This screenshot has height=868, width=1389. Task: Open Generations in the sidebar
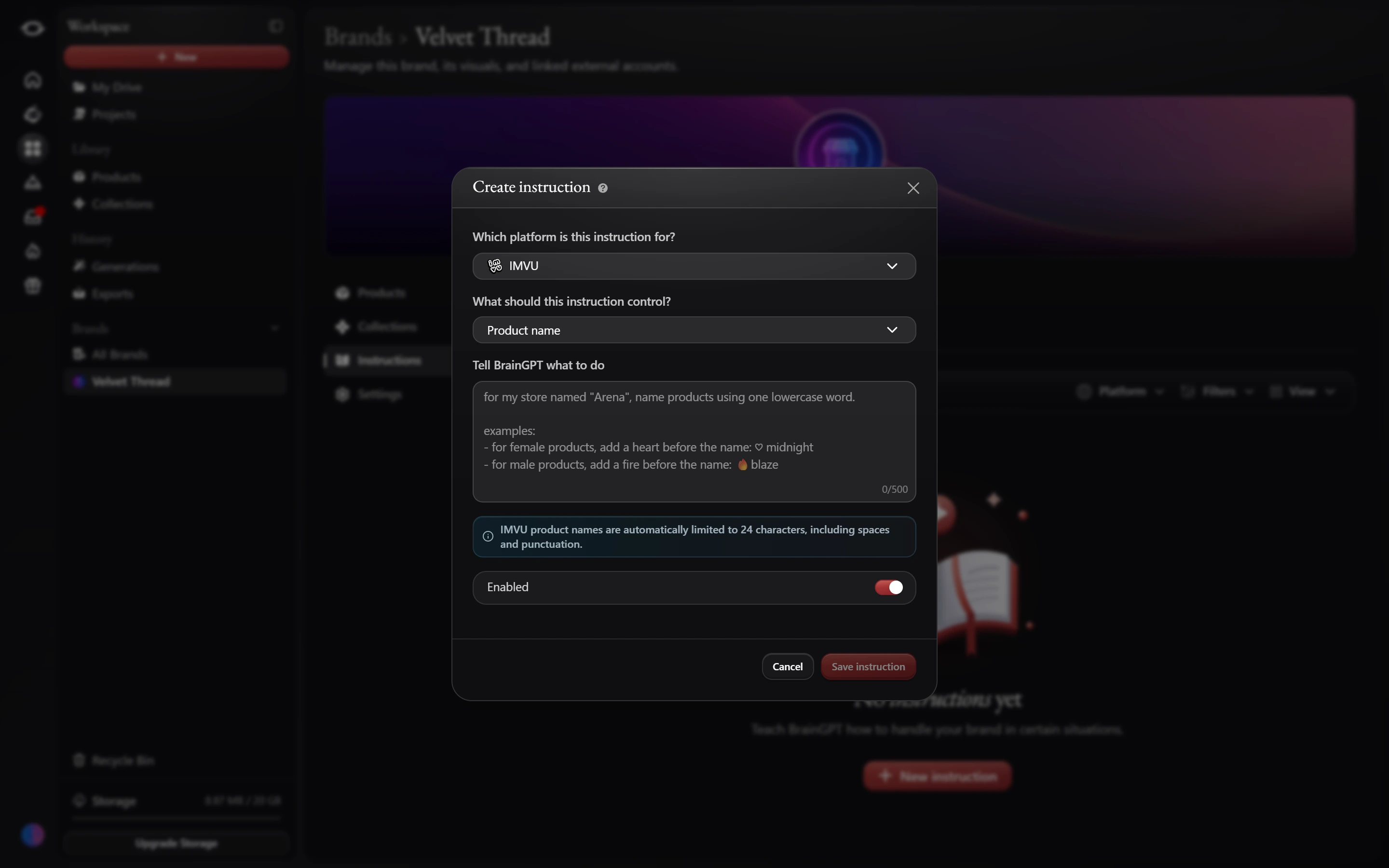pyautogui.click(x=116, y=266)
